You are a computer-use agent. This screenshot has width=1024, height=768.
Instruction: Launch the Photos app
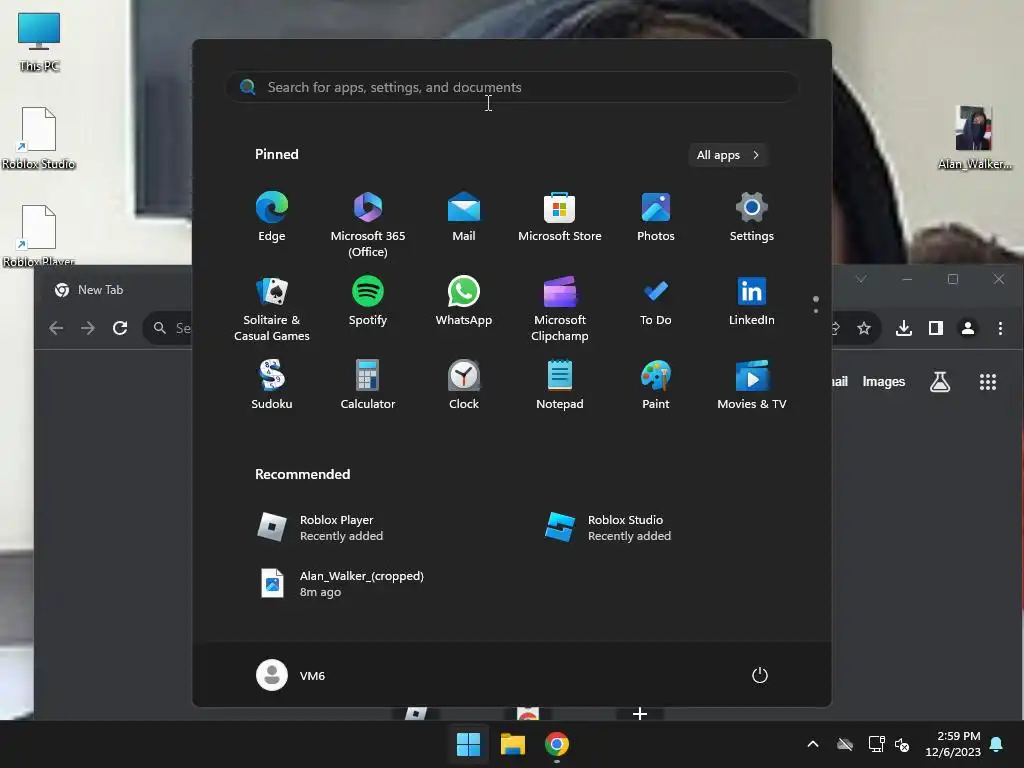point(656,217)
